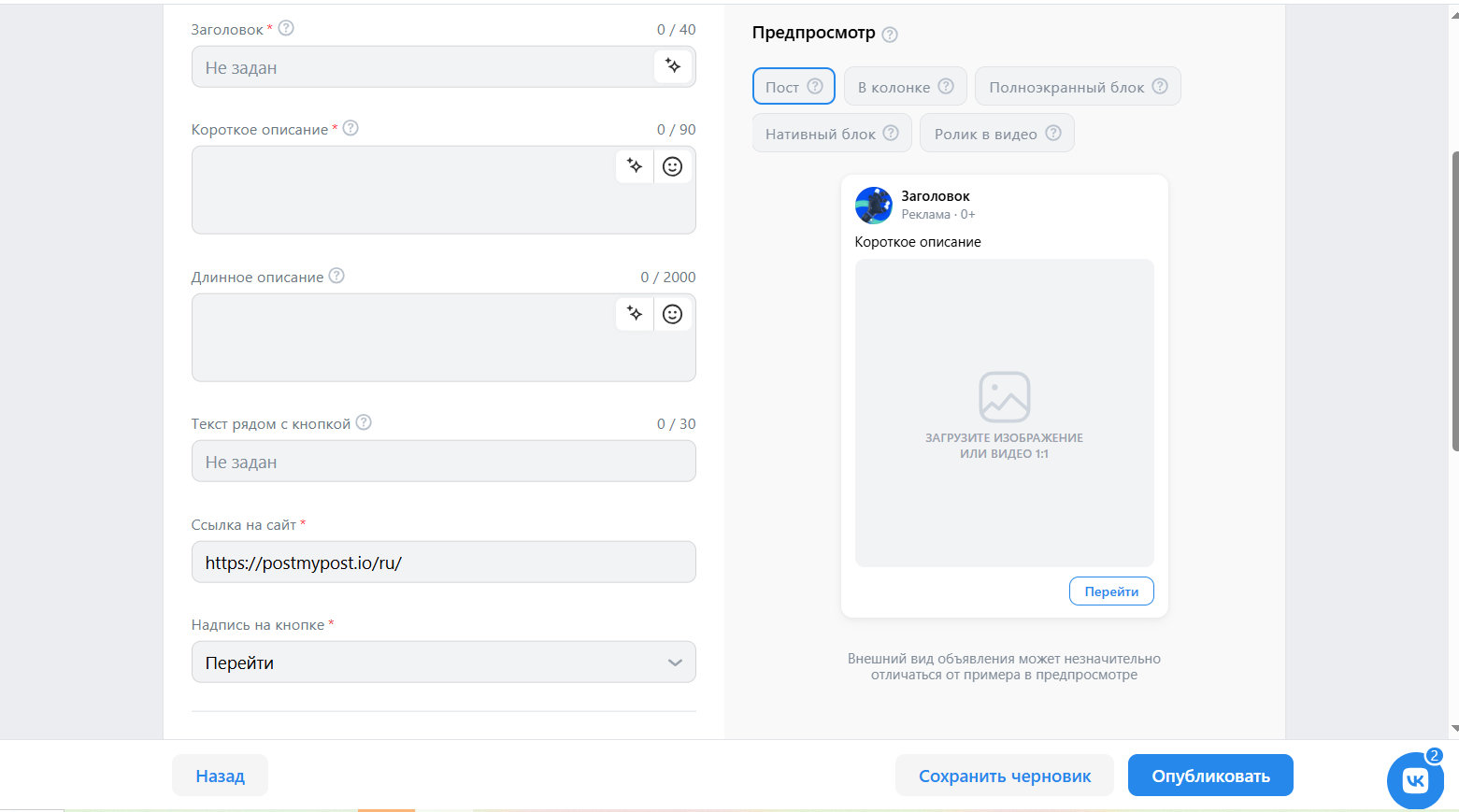
Task: Open help icon next to Длинное описание label
Action: (x=336, y=276)
